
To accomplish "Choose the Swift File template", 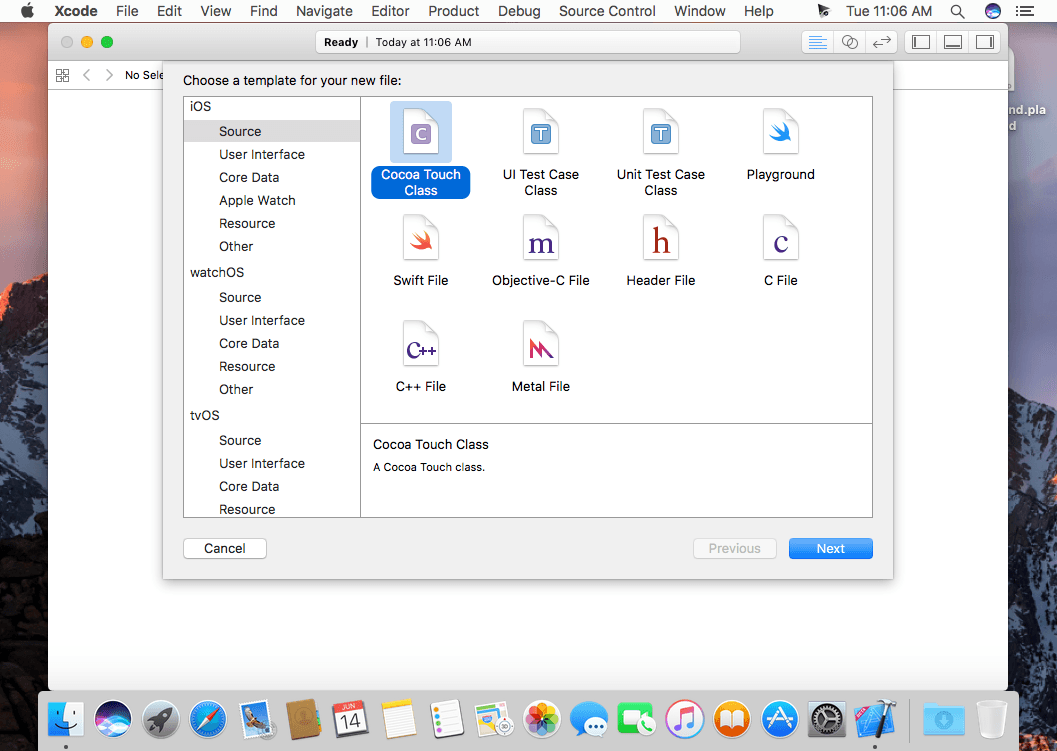I will [421, 251].
